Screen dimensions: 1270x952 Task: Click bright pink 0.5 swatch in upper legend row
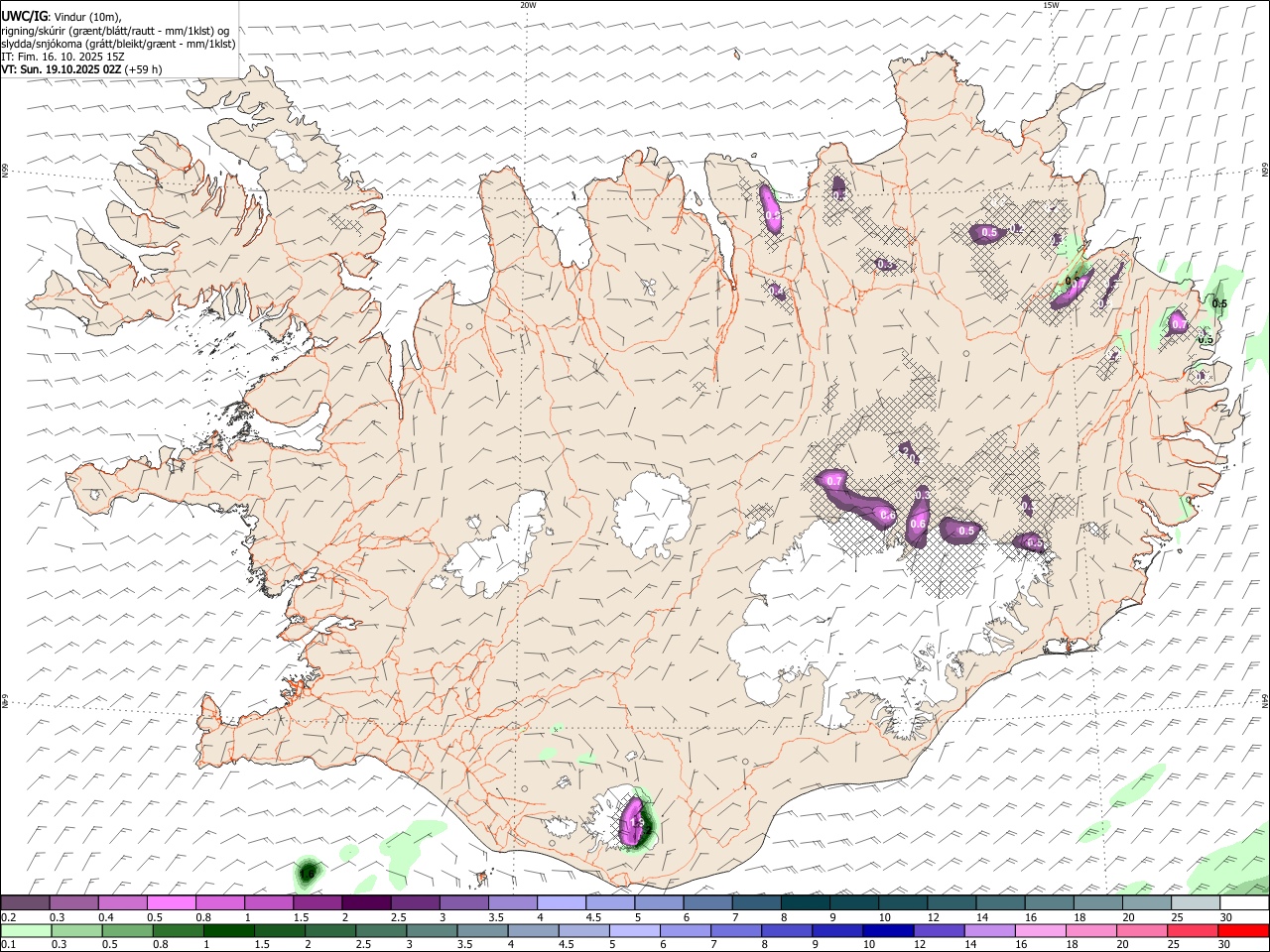pyautogui.click(x=171, y=902)
